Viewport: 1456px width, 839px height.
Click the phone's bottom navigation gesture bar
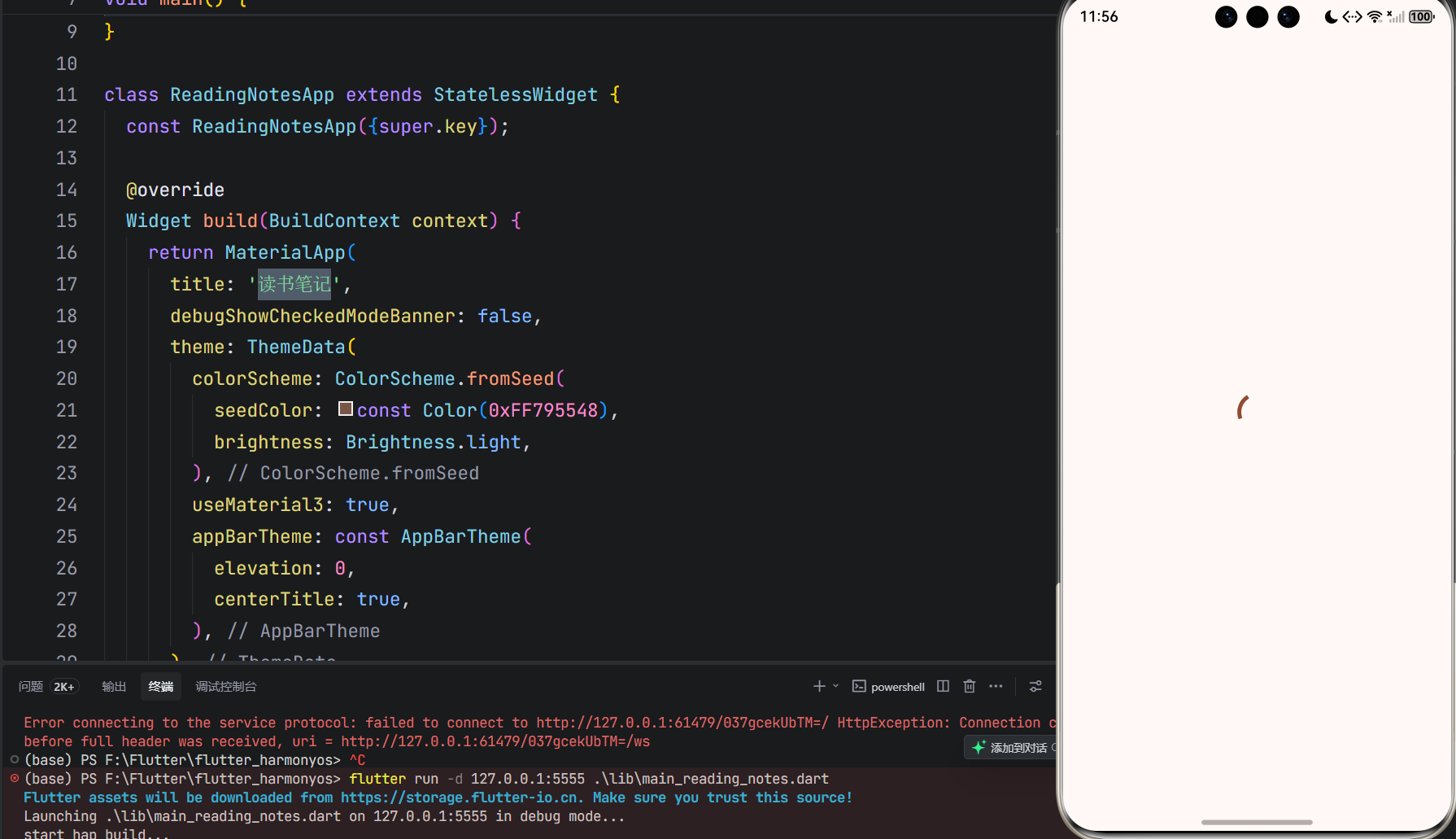click(x=1257, y=822)
